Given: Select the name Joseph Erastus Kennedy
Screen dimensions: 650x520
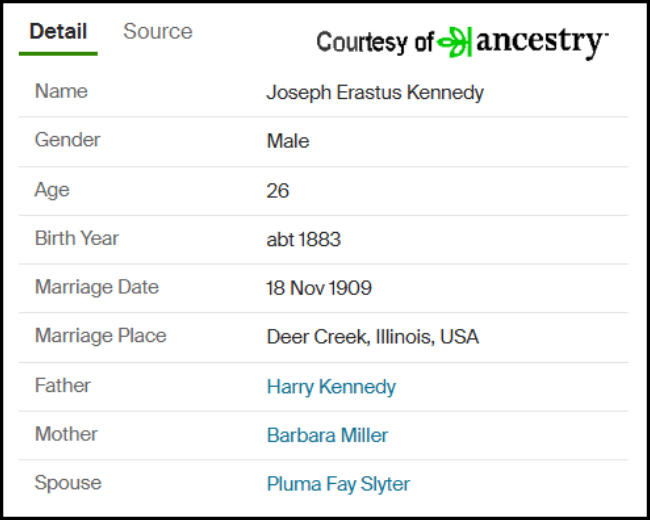Looking at the screenshot, I should [x=375, y=92].
